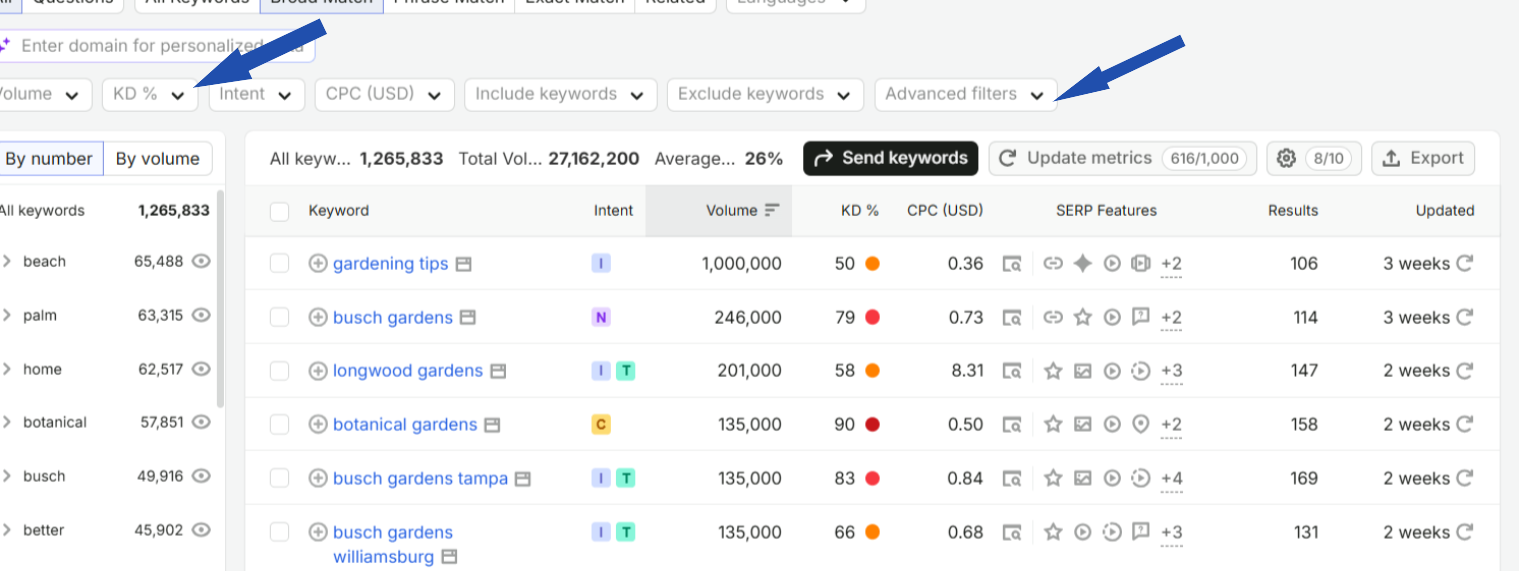The height and width of the screenshot is (571, 1519).
Task: Expand the beach keyword group chevron
Action: (7, 261)
